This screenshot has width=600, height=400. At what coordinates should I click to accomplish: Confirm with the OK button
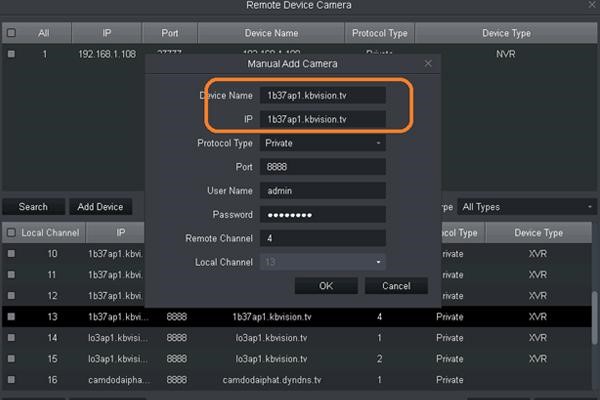(x=326, y=286)
